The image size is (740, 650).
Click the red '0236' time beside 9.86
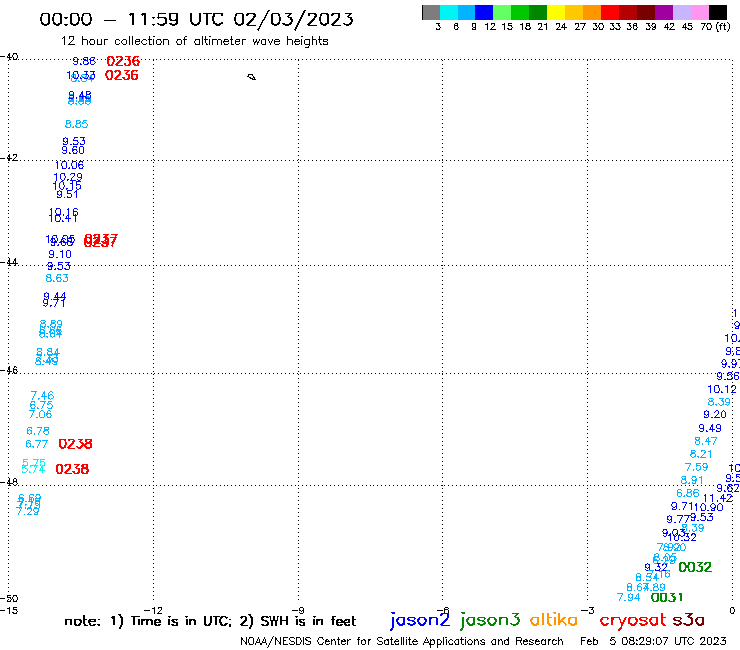point(123,61)
